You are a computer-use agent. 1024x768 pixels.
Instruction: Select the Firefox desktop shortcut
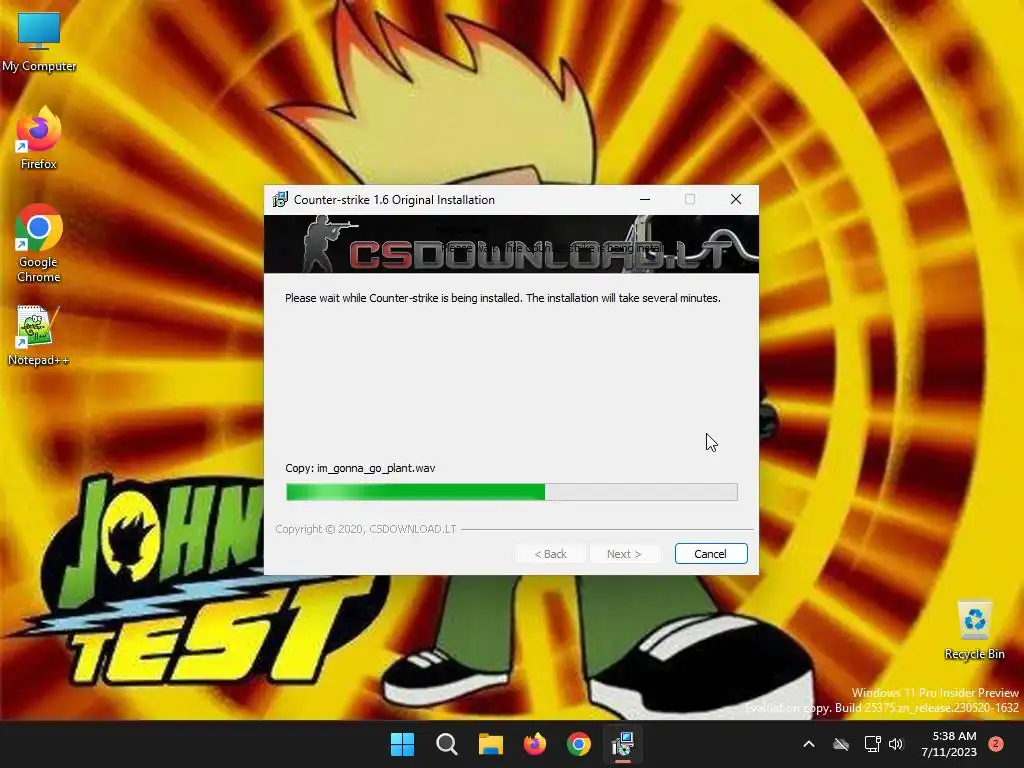(39, 138)
